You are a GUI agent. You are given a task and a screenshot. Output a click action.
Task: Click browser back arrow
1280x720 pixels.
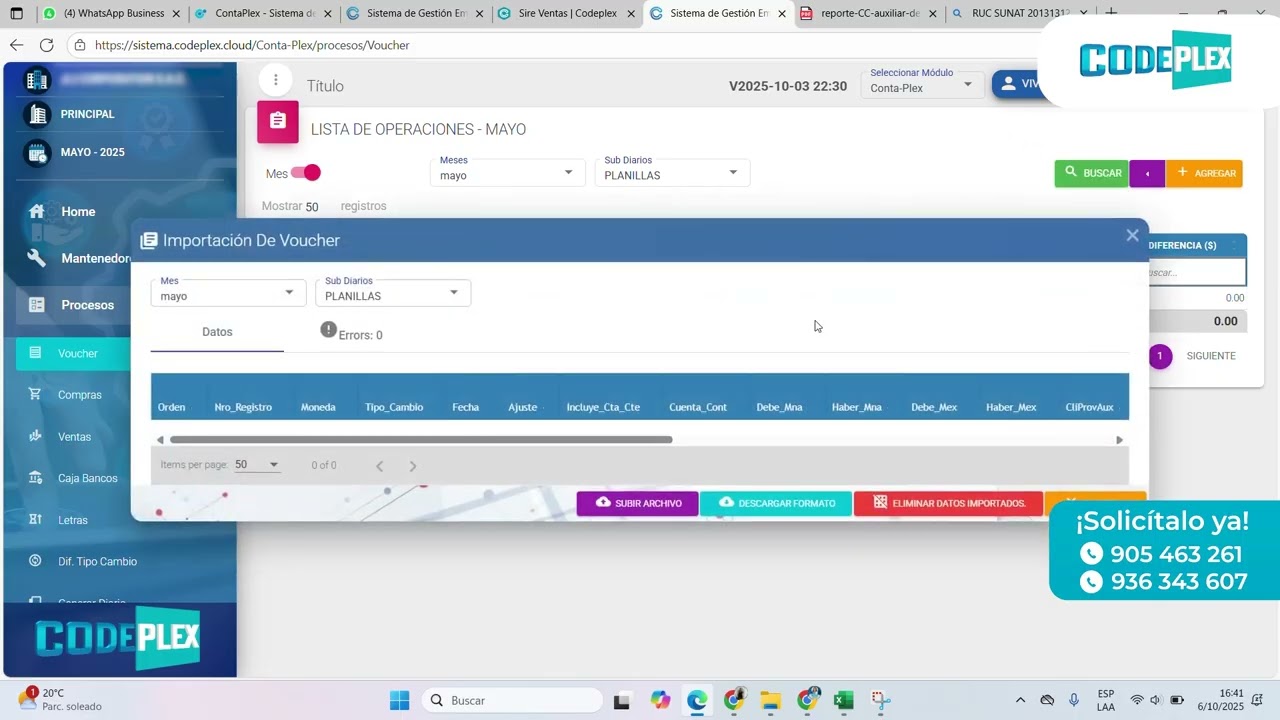click(16, 45)
